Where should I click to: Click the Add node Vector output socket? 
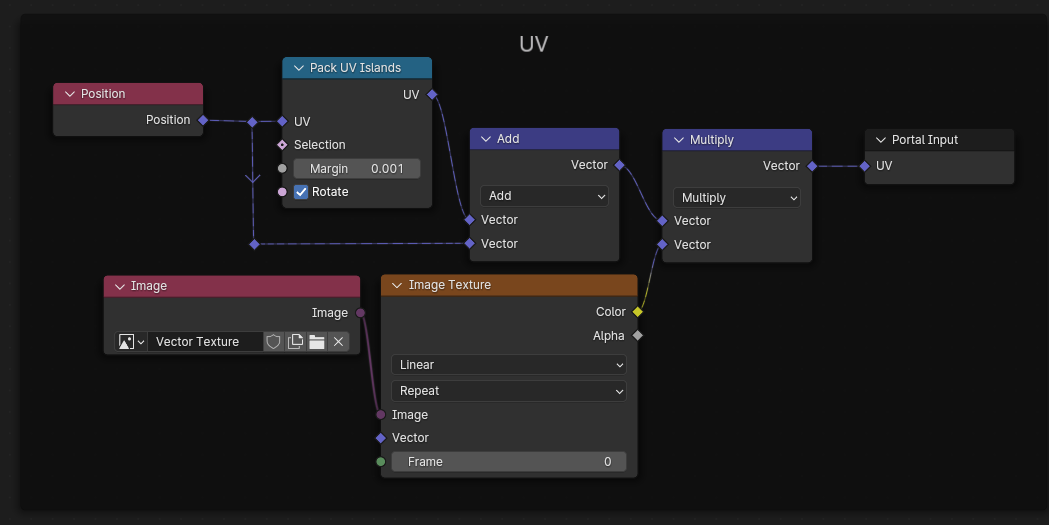(619, 165)
